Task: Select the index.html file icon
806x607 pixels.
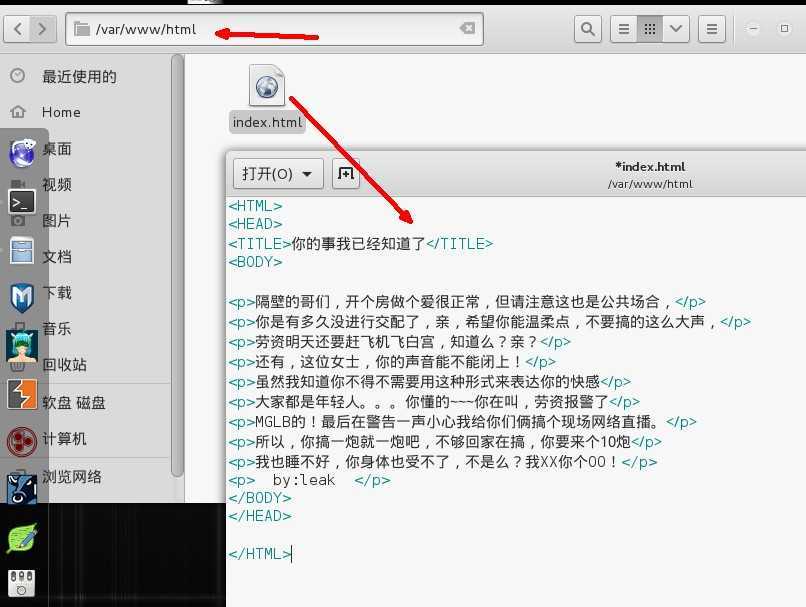Action: (x=267, y=86)
